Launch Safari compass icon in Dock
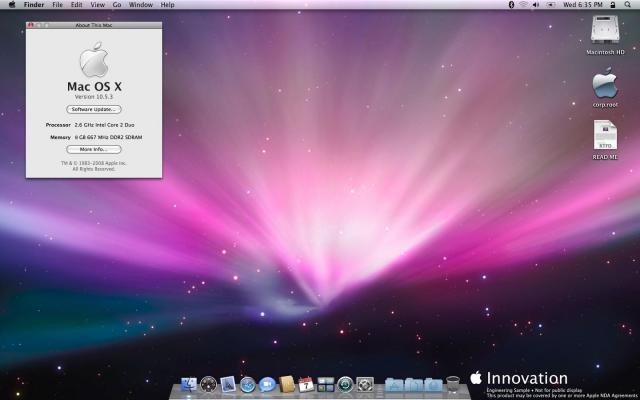 [x=247, y=384]
